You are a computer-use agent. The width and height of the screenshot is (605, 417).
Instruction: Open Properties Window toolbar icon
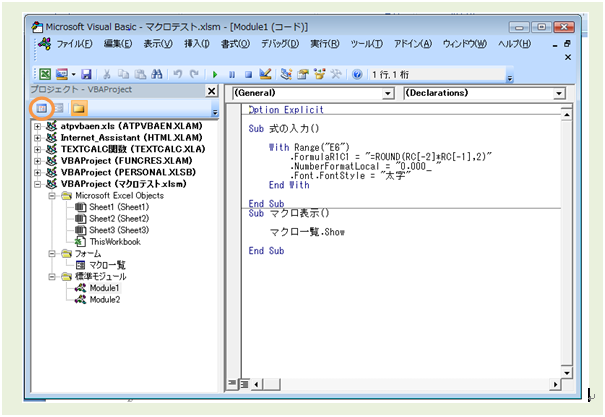[x=303, y=74]
